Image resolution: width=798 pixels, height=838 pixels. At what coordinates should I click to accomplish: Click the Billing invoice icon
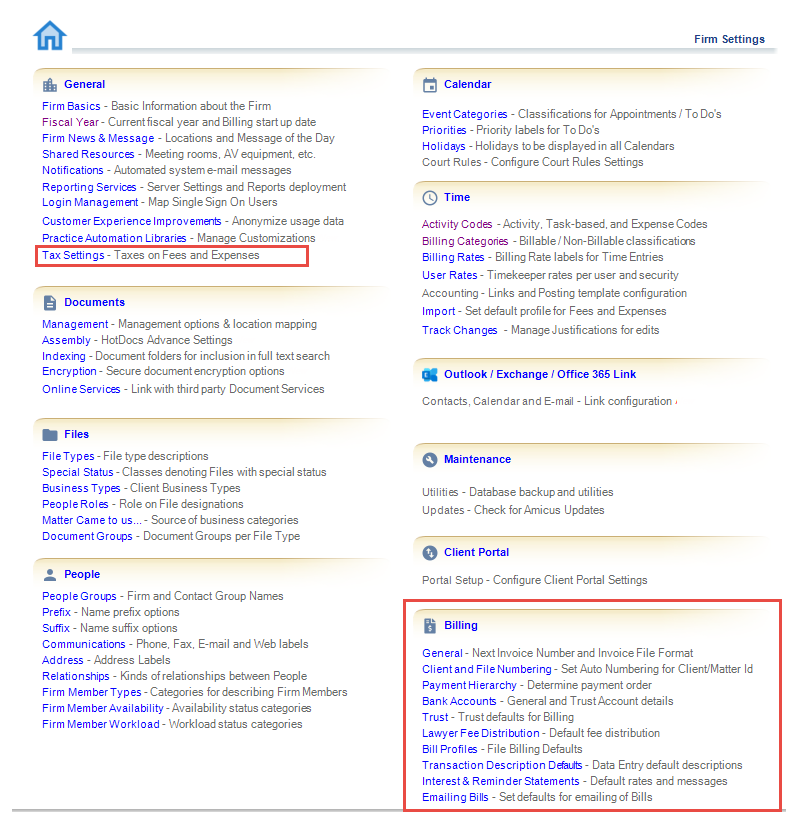pos(430,626)
